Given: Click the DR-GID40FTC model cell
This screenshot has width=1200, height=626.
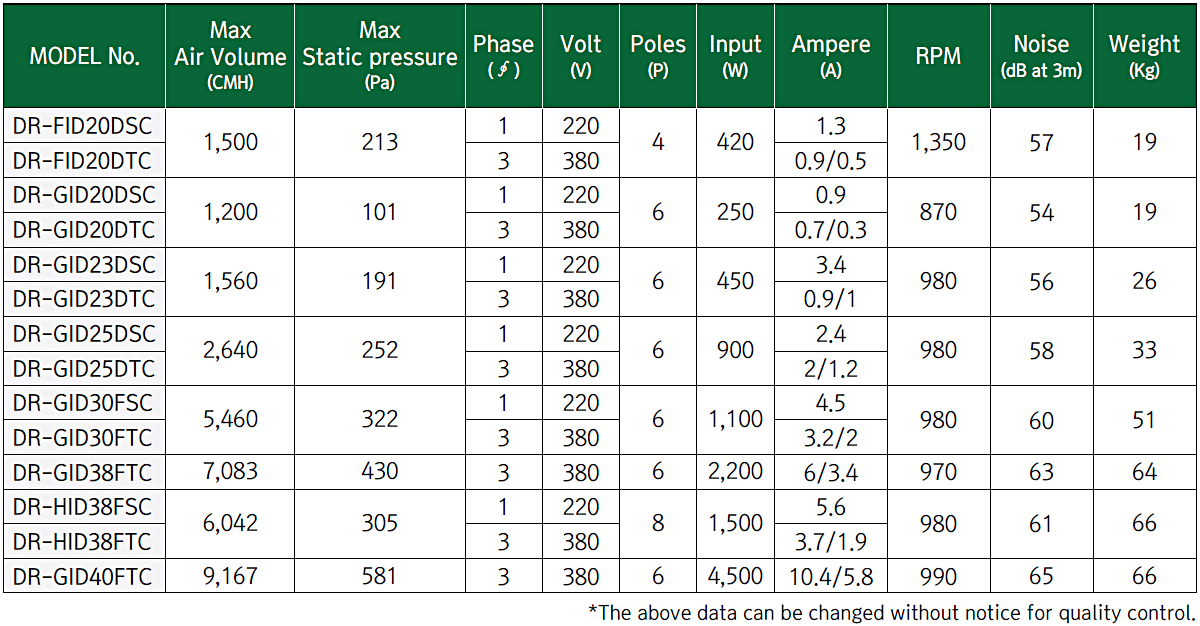Looking at the screenshot, I should pyautogui.click(x=85, y=576).
